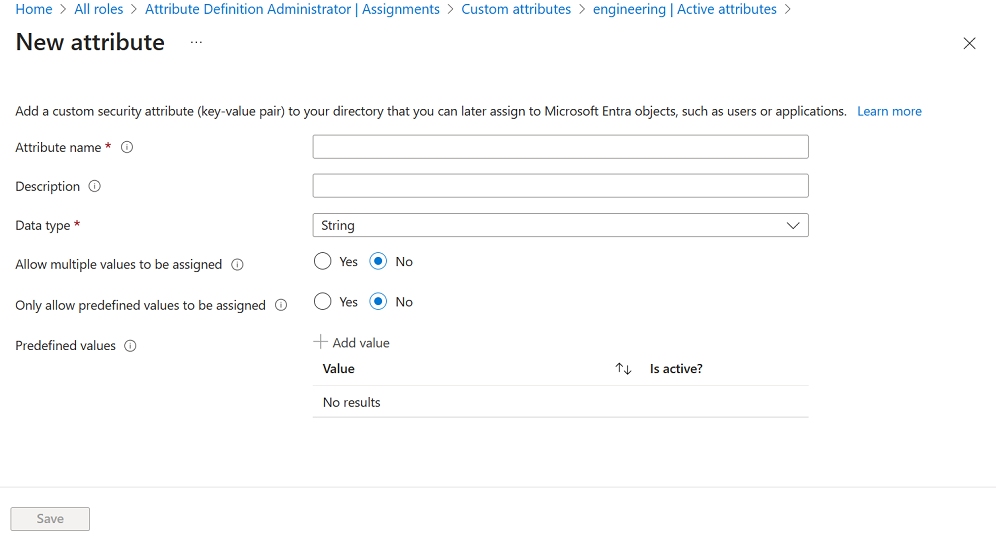Click the info icon next to Description
The height and width of the screenshot is (542, 996).
click(95, 186)
